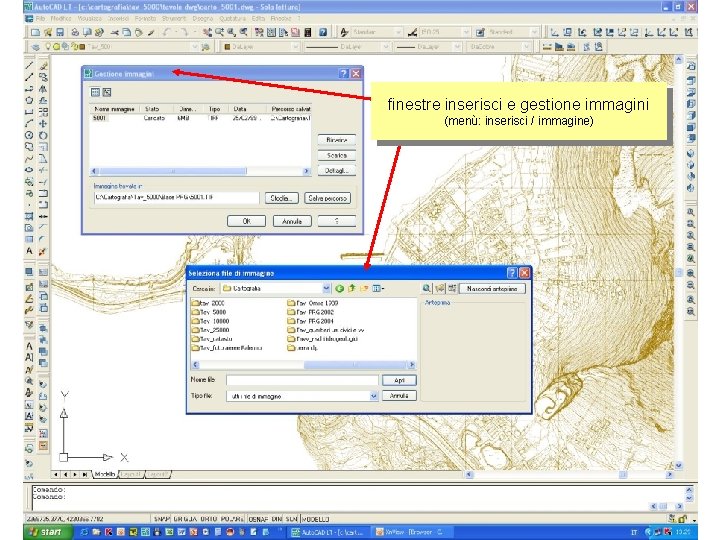
Task: Click the Sfoglia... button
Action: tap(281, 198)
